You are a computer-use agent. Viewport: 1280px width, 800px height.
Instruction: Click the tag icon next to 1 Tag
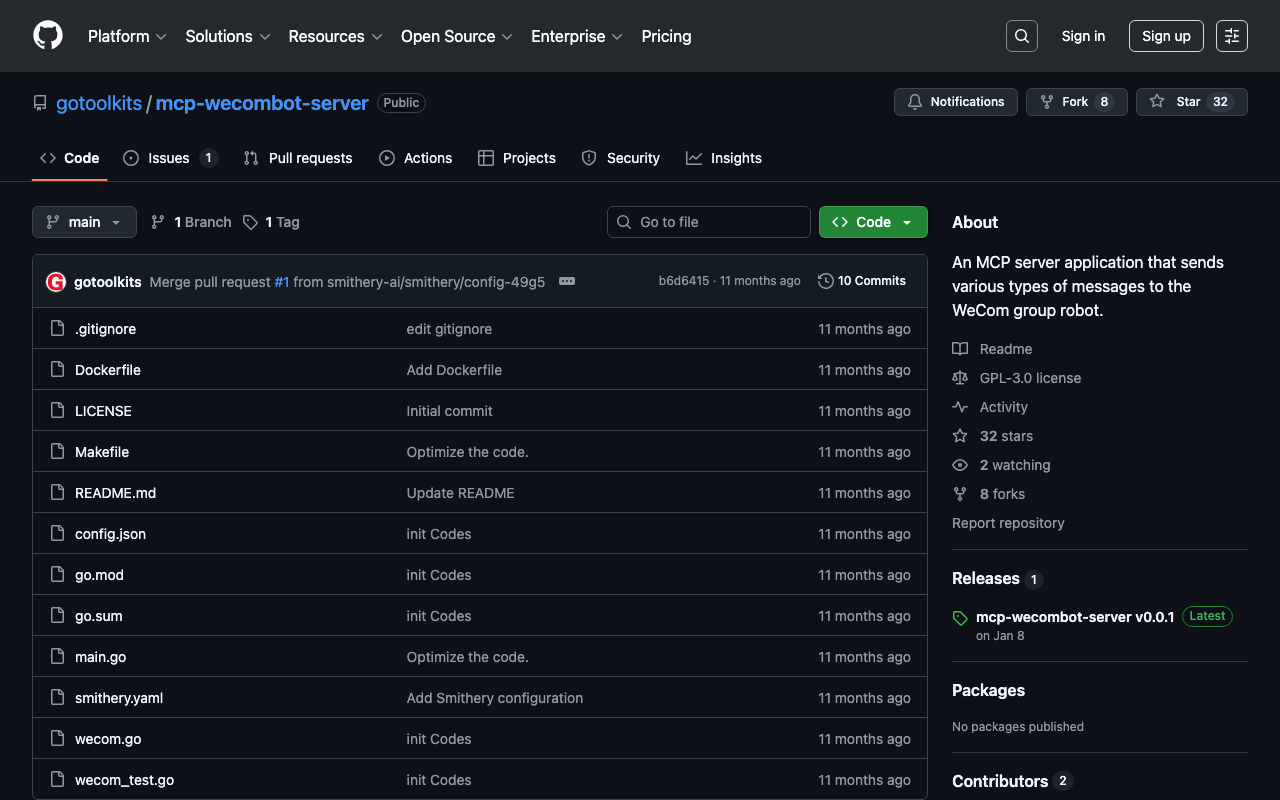(x=250, y=222)
